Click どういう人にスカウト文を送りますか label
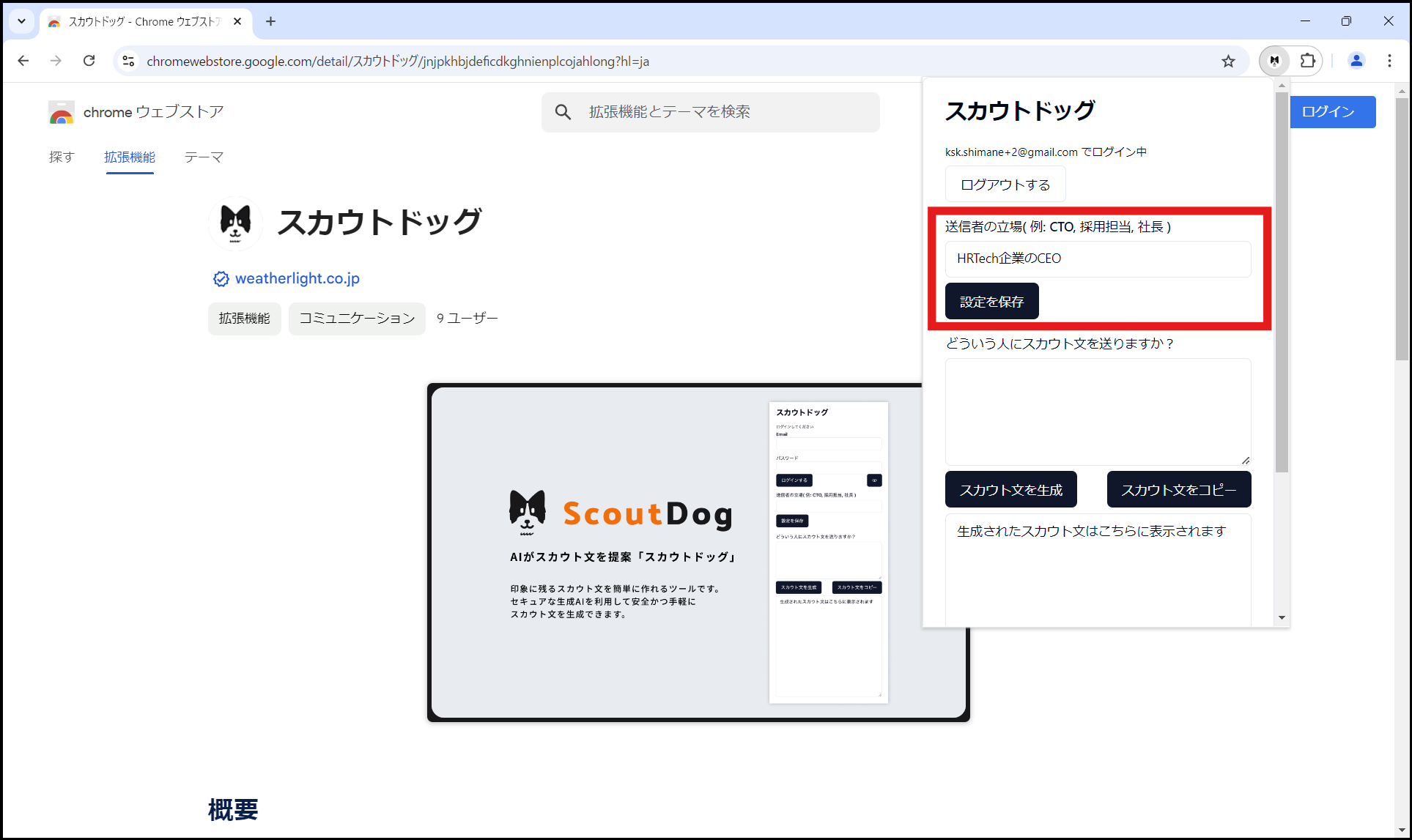The height and width of the screenshot is (840, 1412). pos(1060,343)
